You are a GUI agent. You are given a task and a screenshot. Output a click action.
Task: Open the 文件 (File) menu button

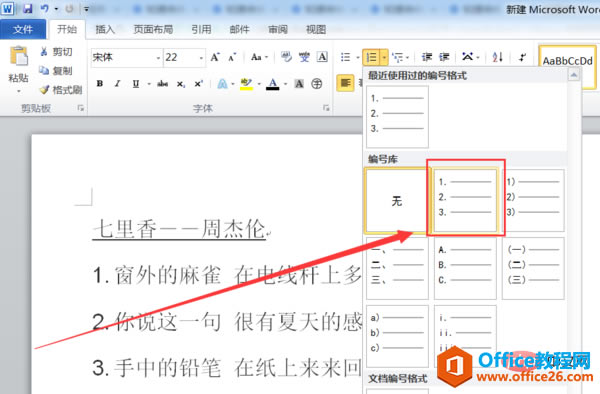tap(23, 29)
